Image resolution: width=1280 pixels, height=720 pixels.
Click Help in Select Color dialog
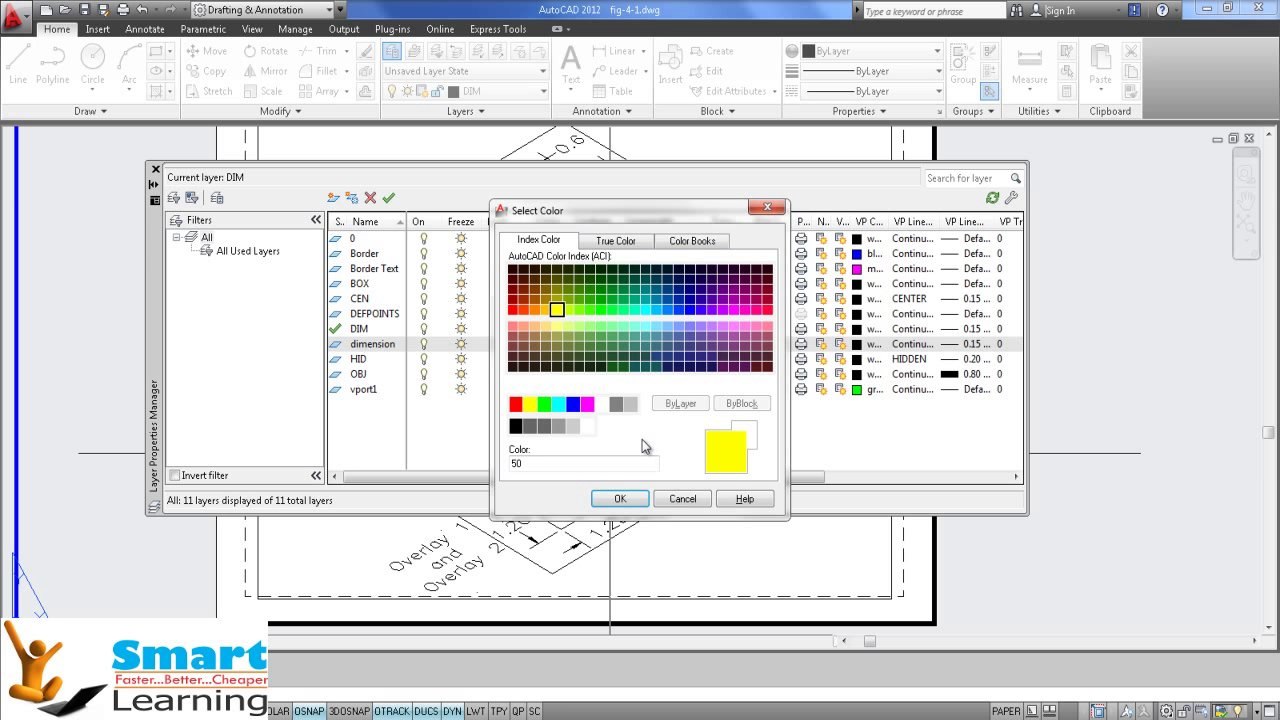[745, 499]
